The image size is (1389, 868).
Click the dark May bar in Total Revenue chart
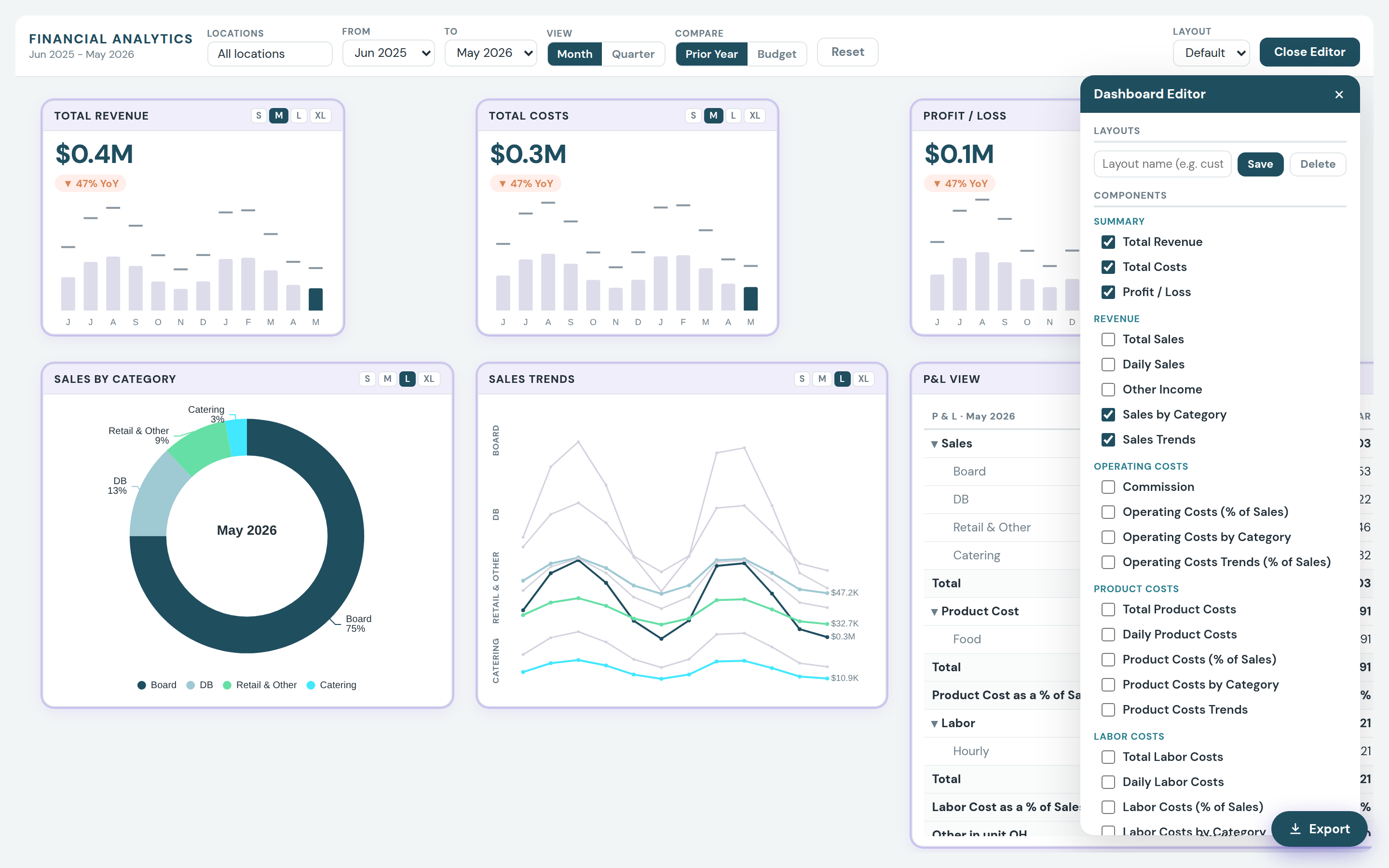click(316, 299)
